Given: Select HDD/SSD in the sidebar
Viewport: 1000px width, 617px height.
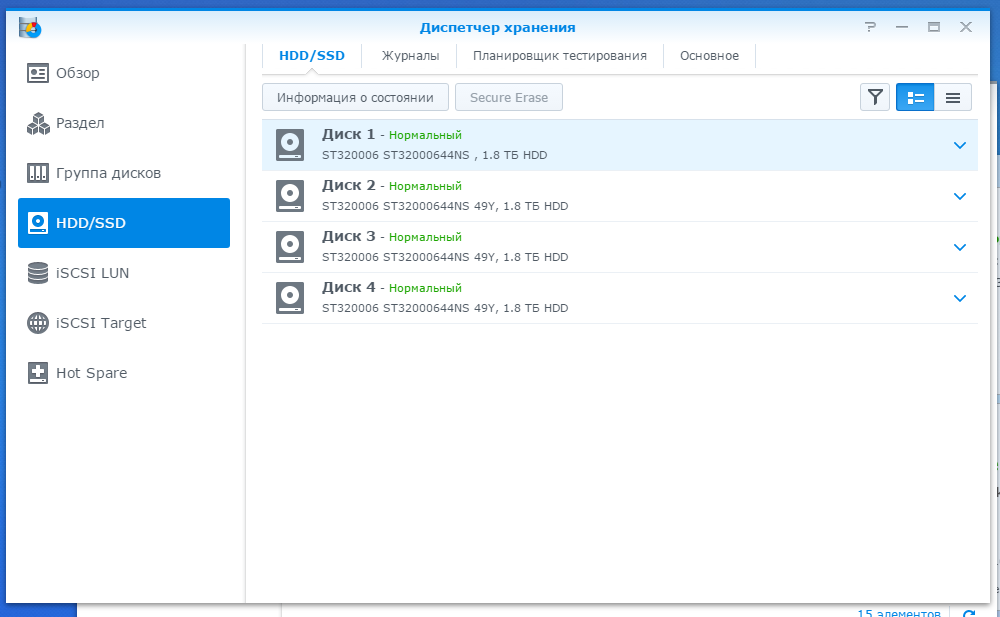Looking at the screenshot, I should pyautogui.click(x=124, y=223).
